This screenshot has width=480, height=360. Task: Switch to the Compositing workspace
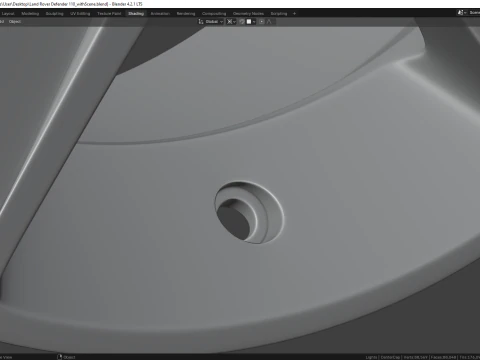pos(214,14)
